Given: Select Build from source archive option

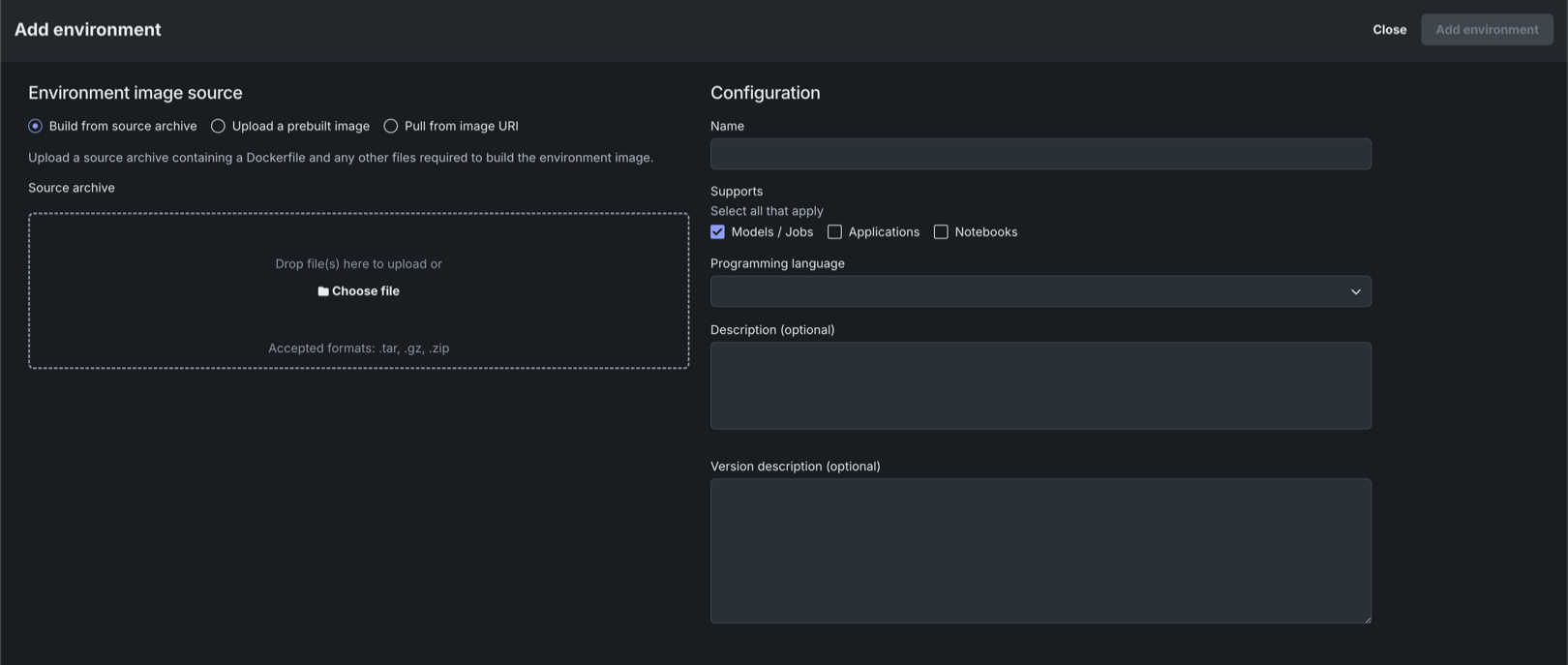Looking at the screenshot, I should 36,126.
